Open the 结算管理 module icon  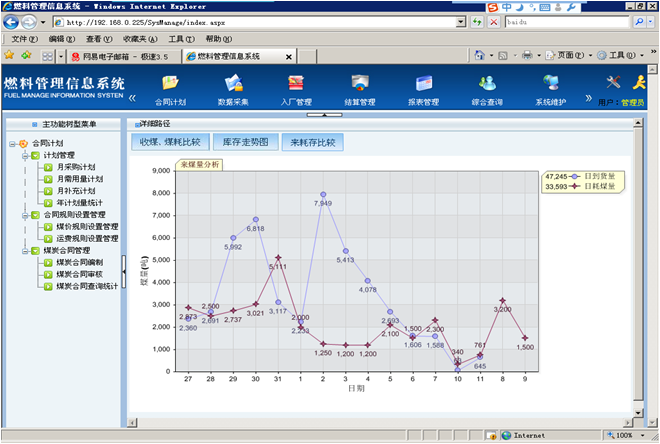pos(359,84)
